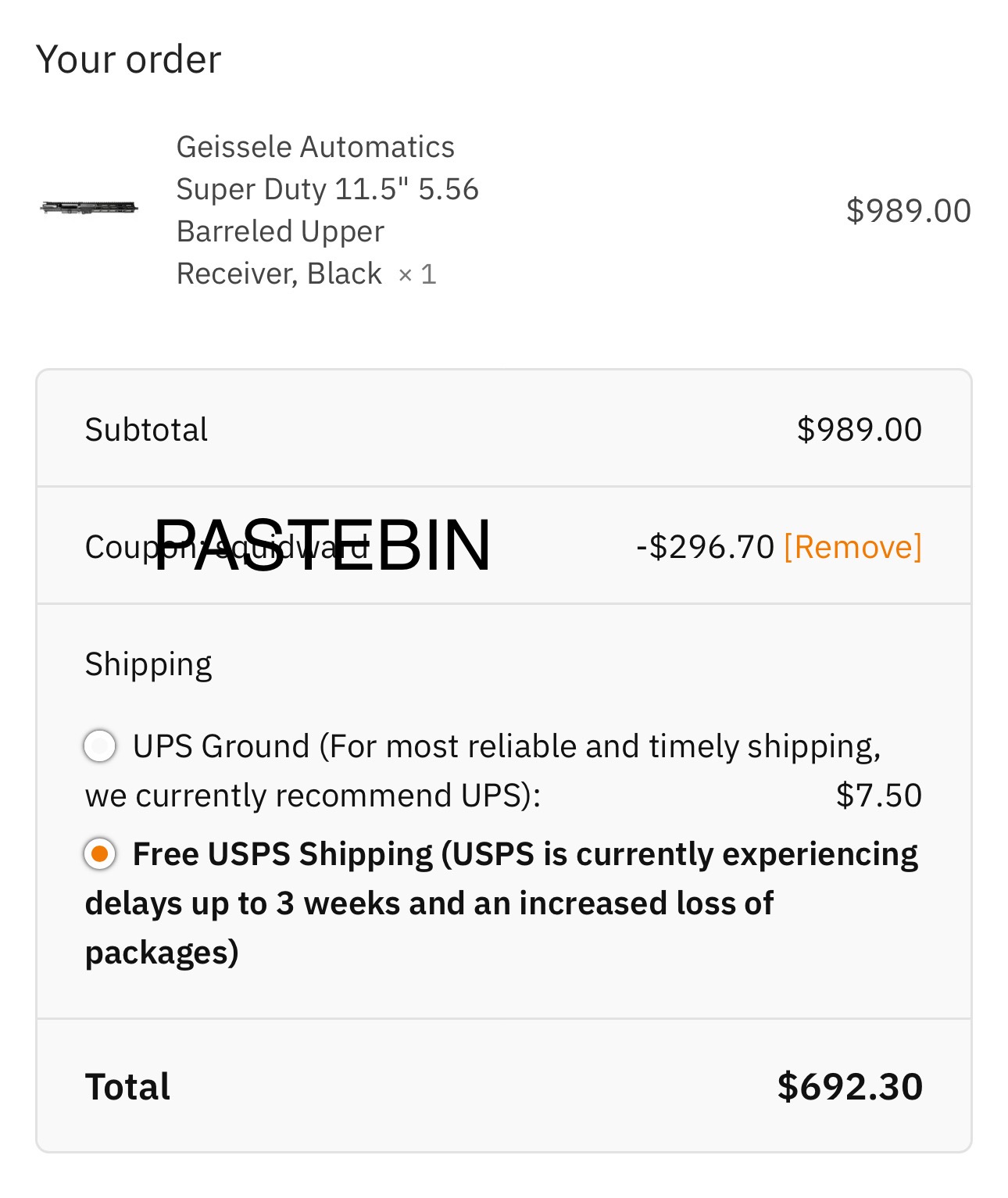Click the Free USPS Shipping label text

(502, 903)
